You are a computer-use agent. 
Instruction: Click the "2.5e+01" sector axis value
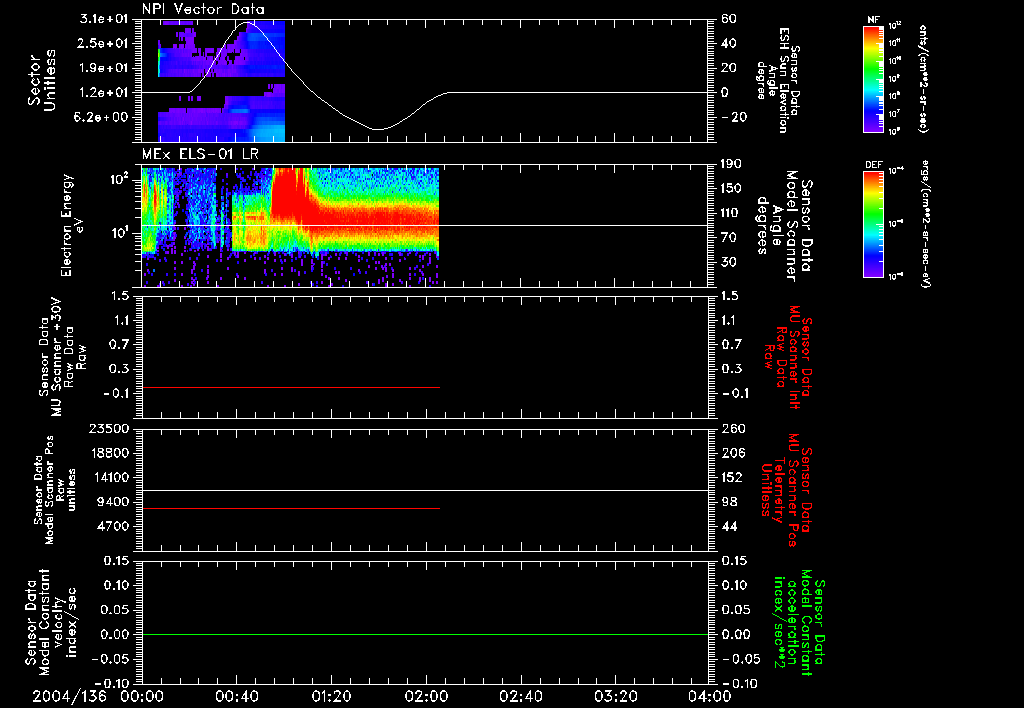click(x=104, y=43)
